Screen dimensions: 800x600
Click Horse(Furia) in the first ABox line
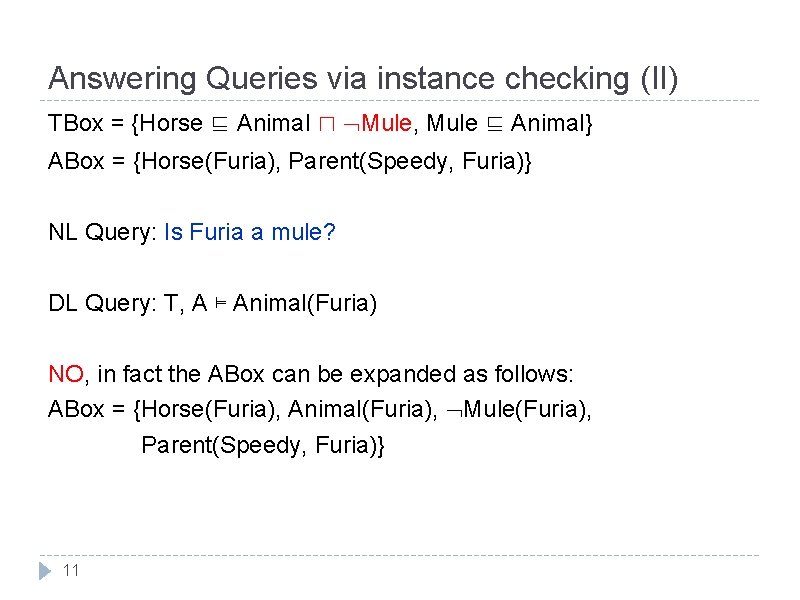(208, 162)
